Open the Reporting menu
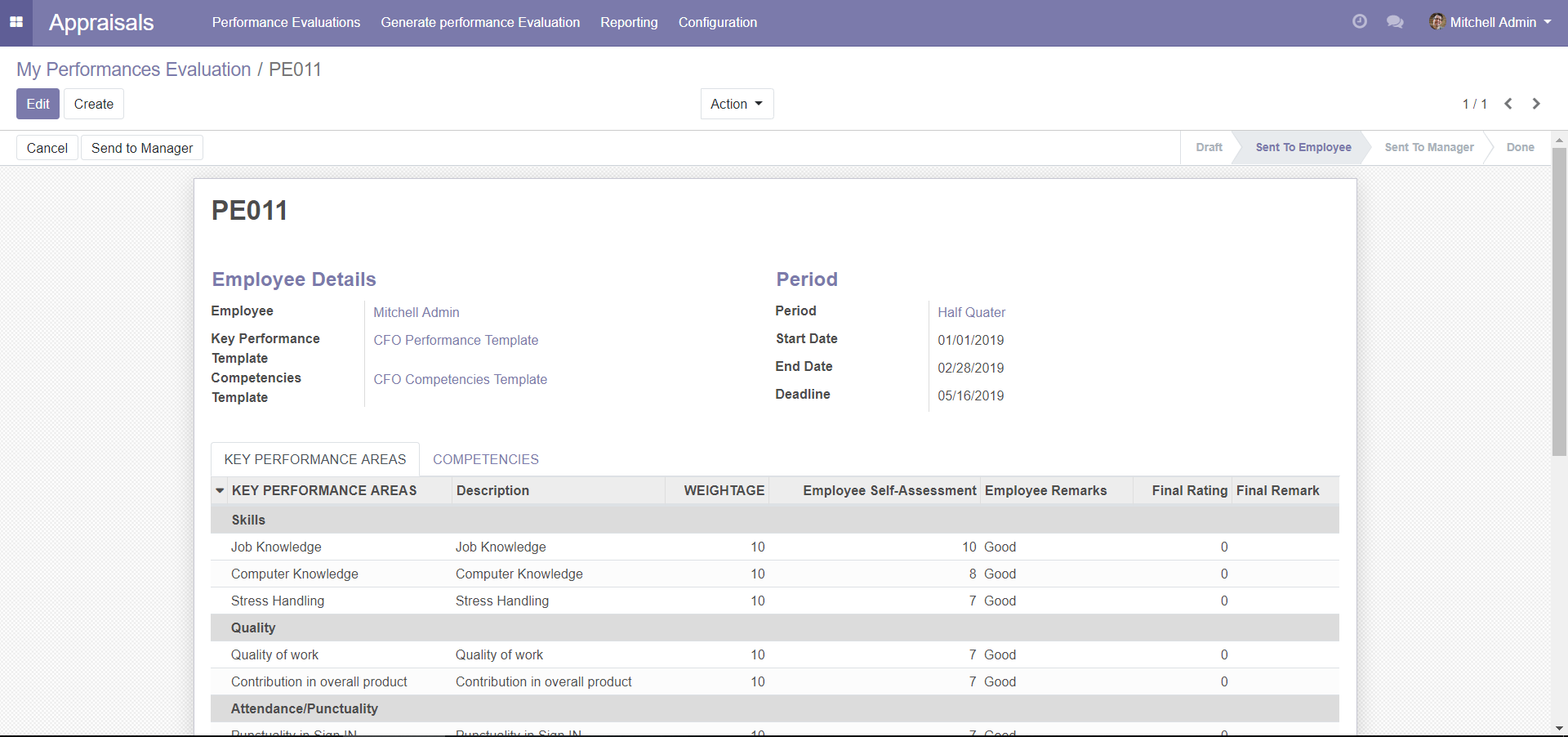 pyautogui.click(x=629, y=22)
